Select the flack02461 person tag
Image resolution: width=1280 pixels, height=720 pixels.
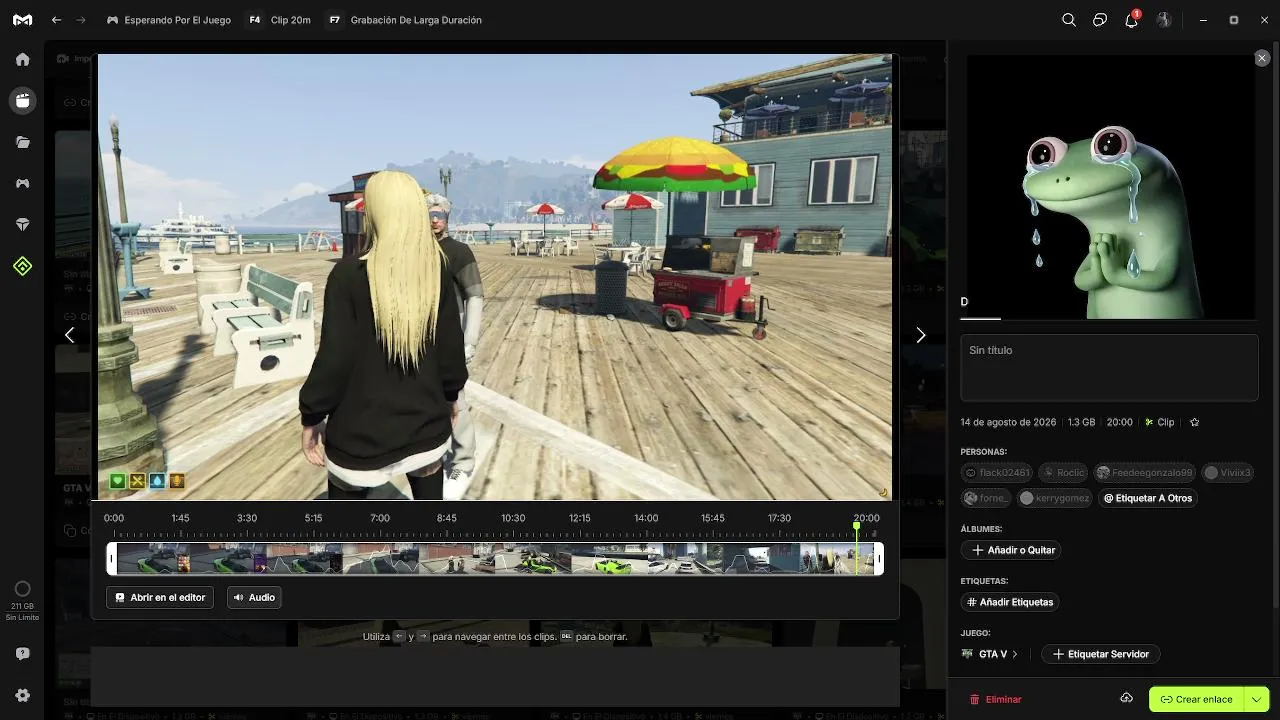pos(996,473)
